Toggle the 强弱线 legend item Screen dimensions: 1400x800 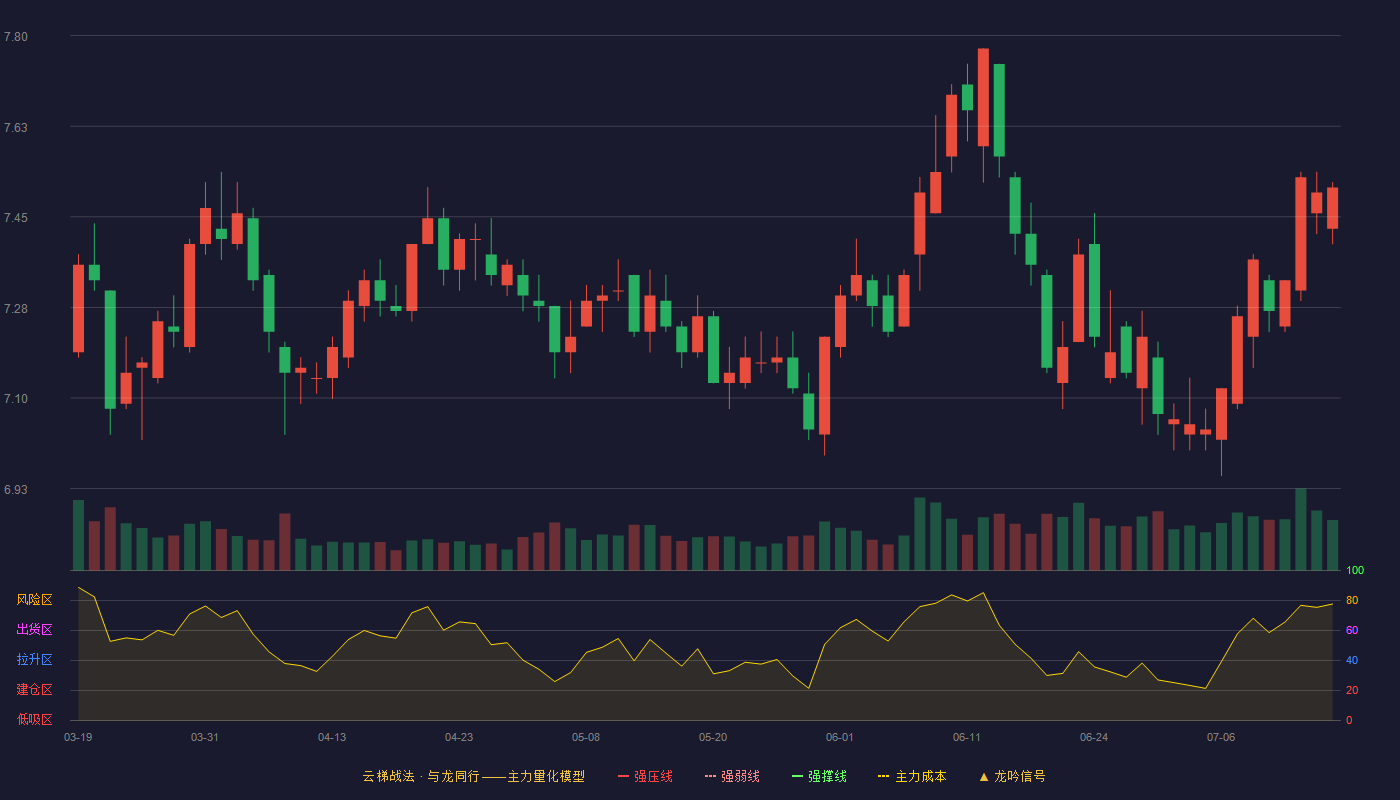pyautogui.click(x=732, y=776)
